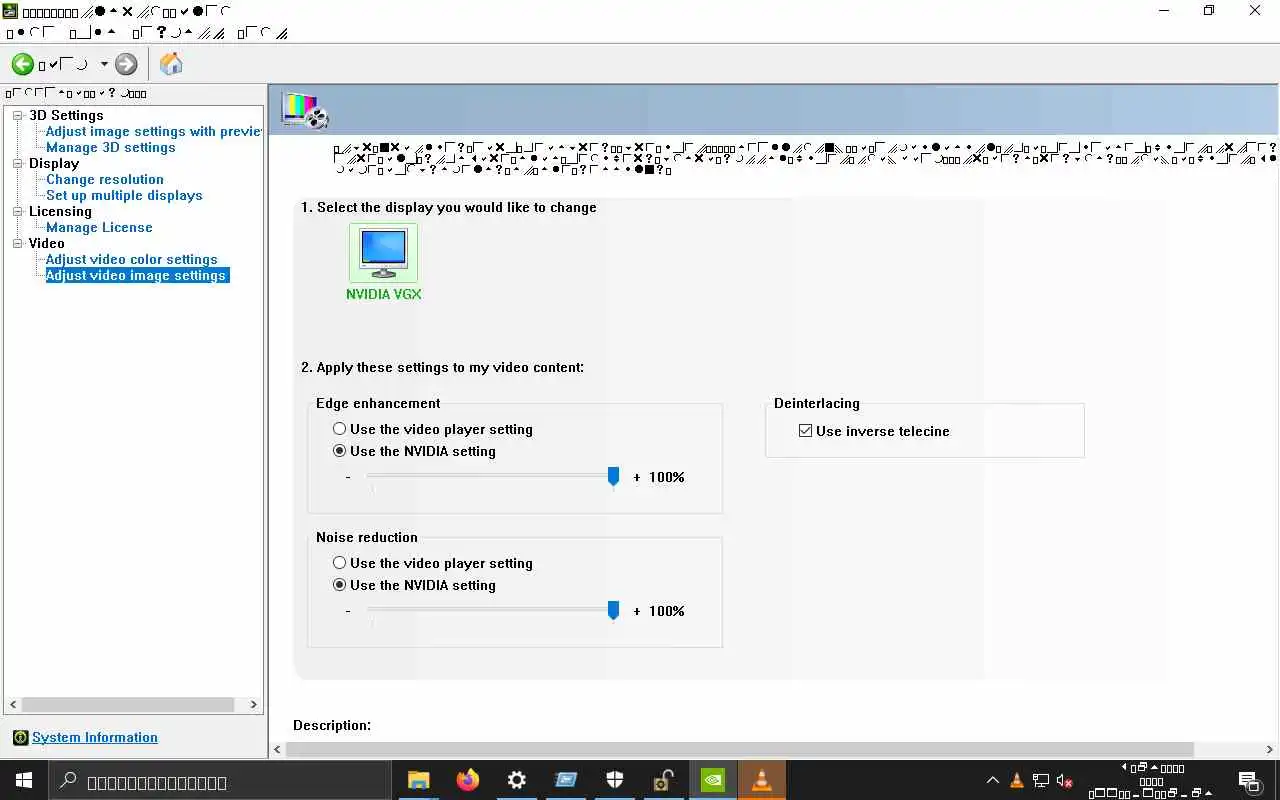Click the System Information icon
The height and width of the screenshot is (800, 1280).
click(20, 738)
